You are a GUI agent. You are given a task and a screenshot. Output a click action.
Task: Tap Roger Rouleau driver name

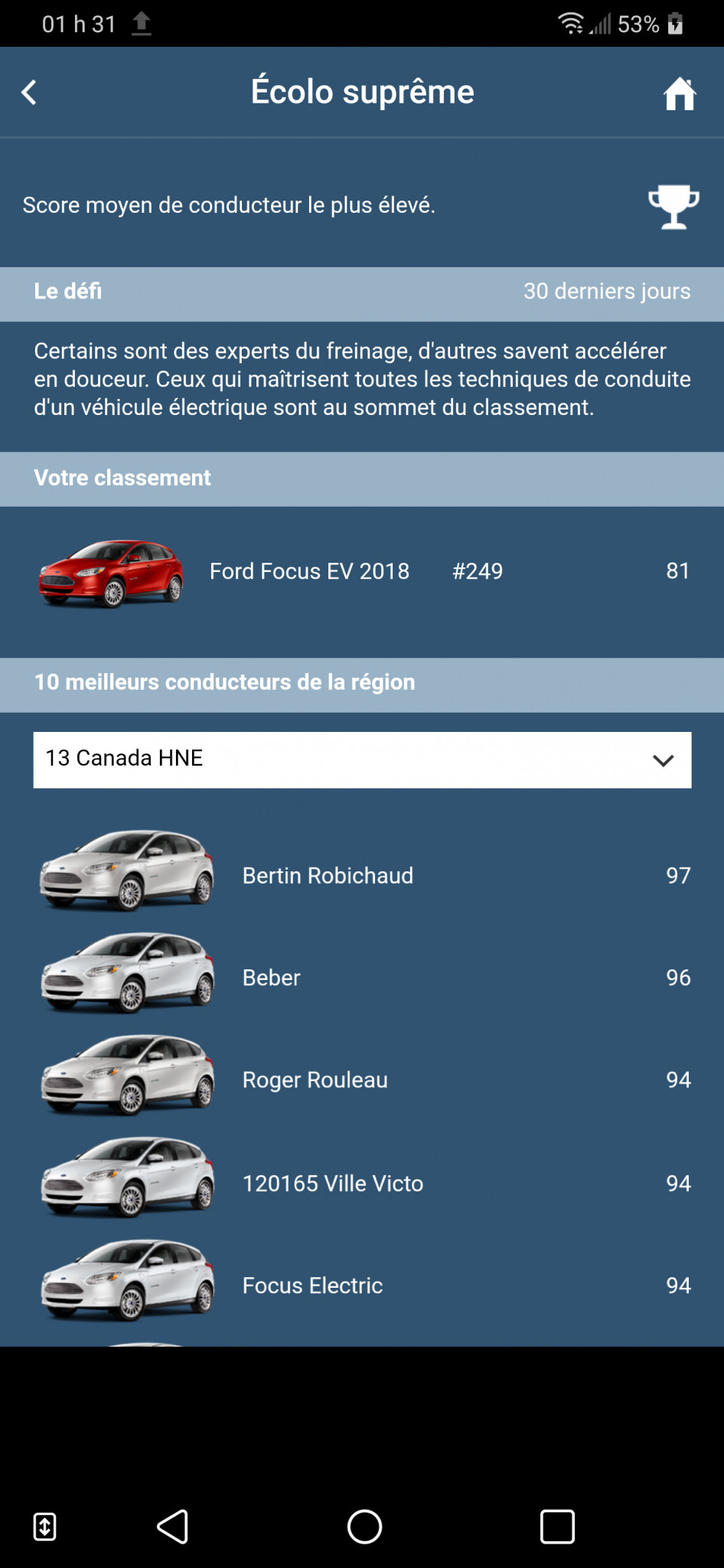point(315,1080)
